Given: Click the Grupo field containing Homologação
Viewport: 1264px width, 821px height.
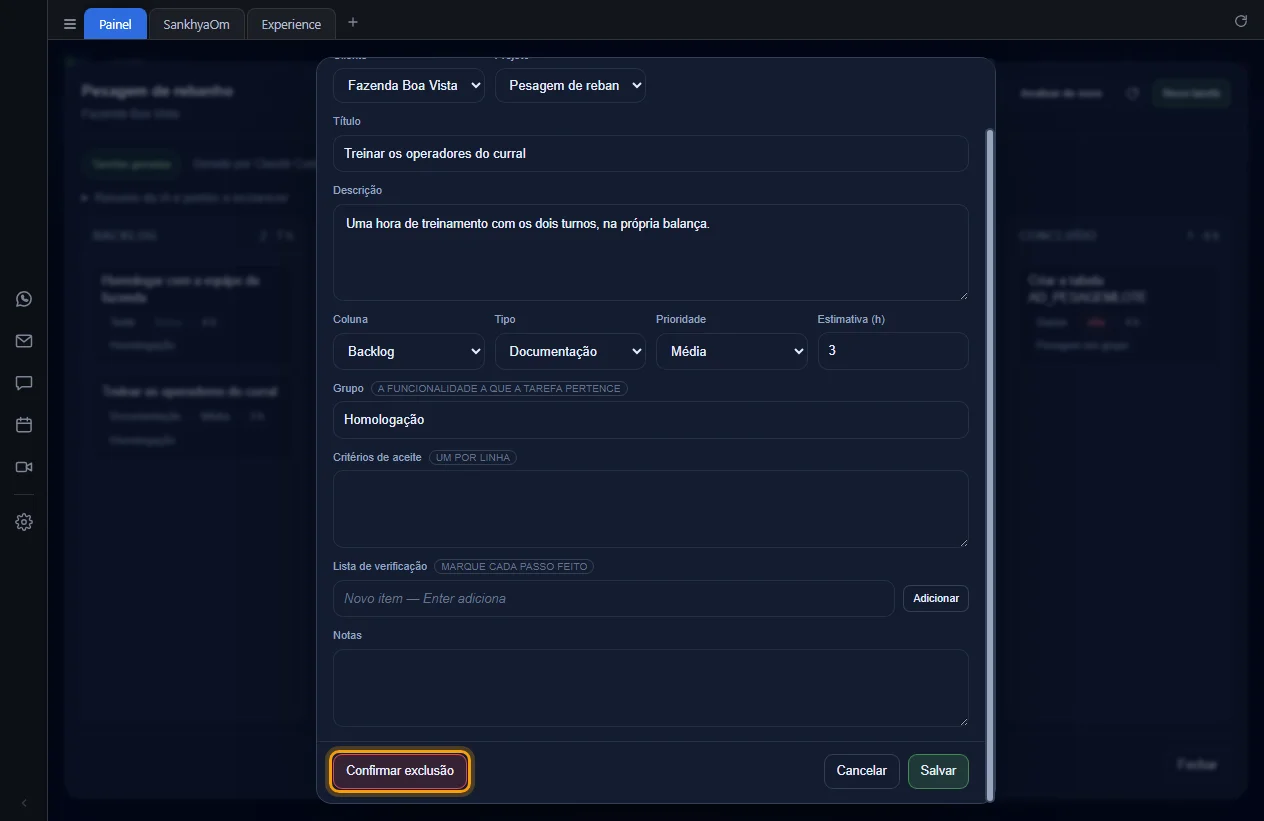Looking at the screenshot, I should pyautogui.click(x=651, y=420).
